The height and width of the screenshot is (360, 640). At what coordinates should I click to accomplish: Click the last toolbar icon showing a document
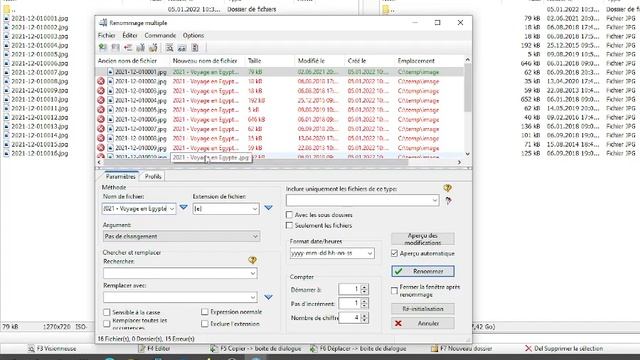point(195,48)
